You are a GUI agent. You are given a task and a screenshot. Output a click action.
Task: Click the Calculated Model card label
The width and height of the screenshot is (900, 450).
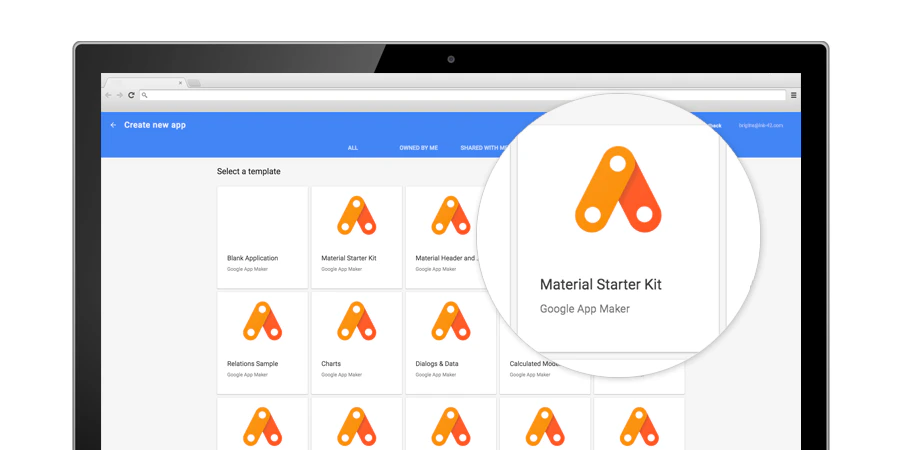[533, 364]
